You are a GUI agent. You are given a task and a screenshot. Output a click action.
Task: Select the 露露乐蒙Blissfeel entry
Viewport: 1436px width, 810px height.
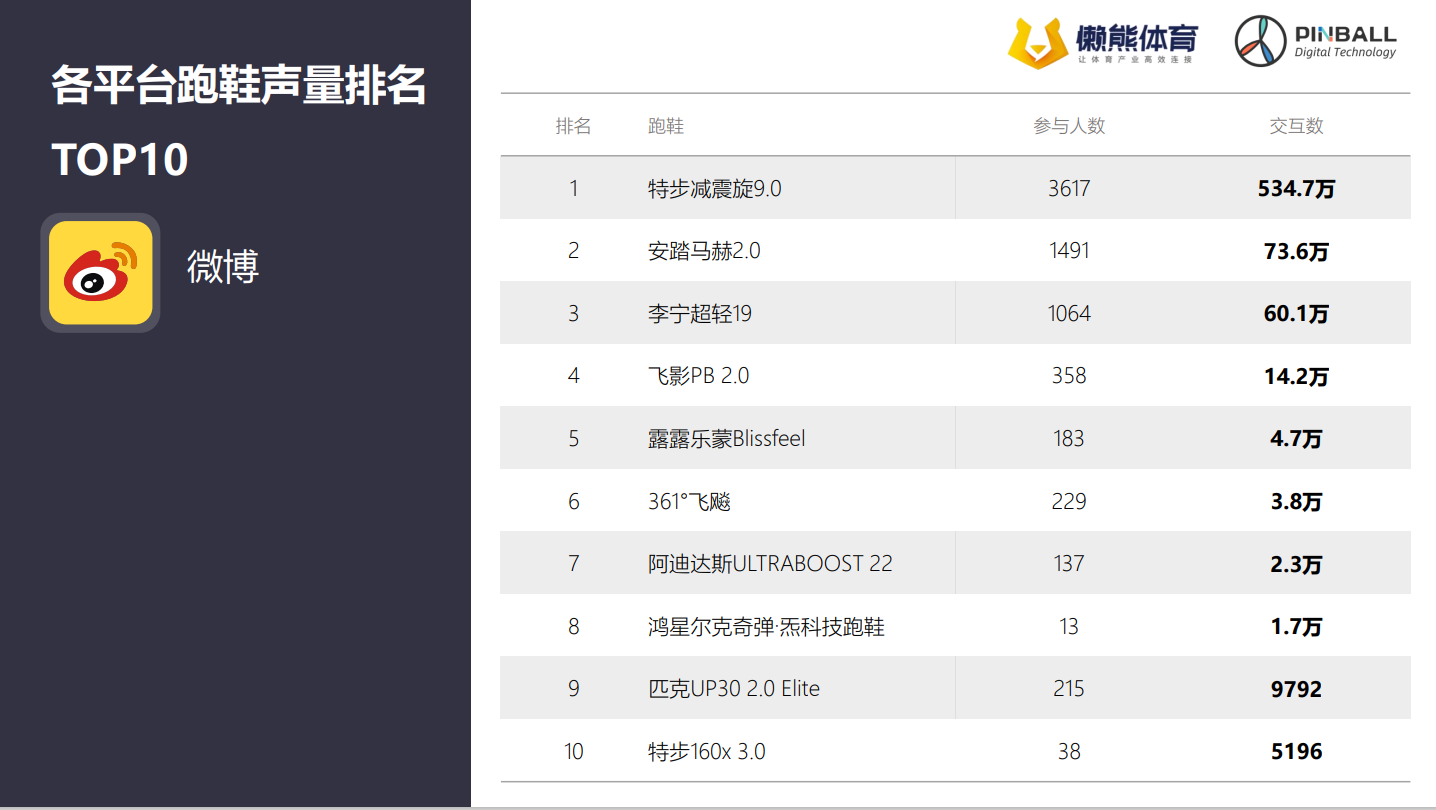click(726, 439)
